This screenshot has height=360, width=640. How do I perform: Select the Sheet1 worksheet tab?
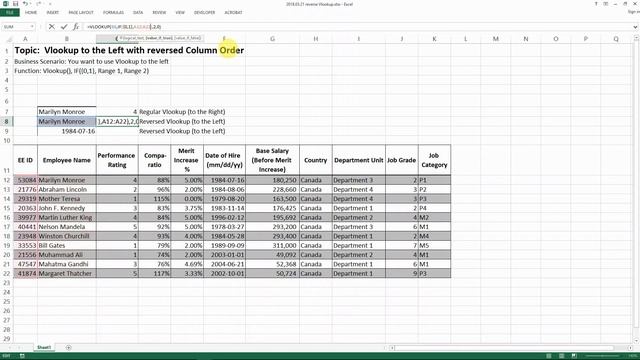tap(44, 347)
